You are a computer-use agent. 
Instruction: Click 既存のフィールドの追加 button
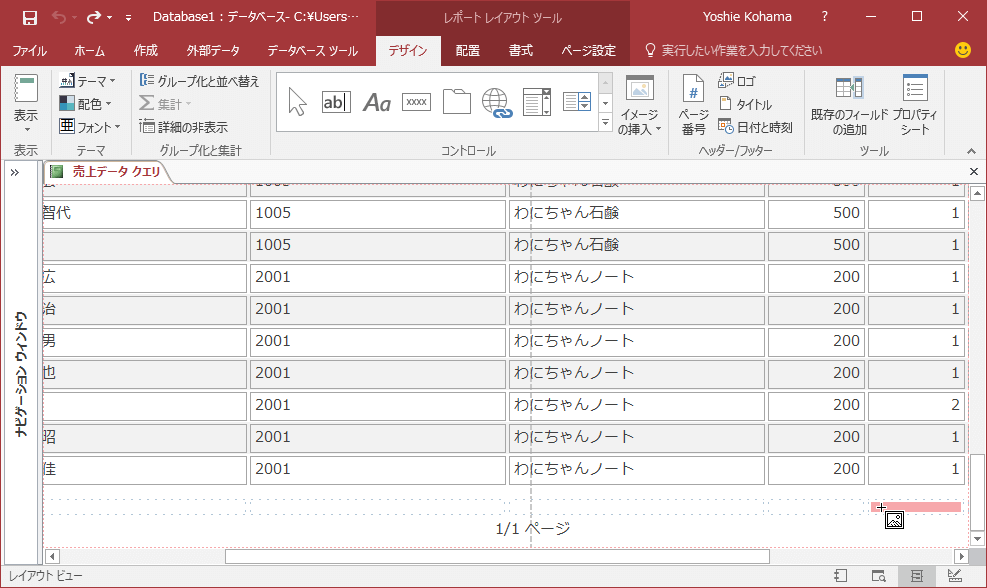pyautogui.click(x=849, y=105)
